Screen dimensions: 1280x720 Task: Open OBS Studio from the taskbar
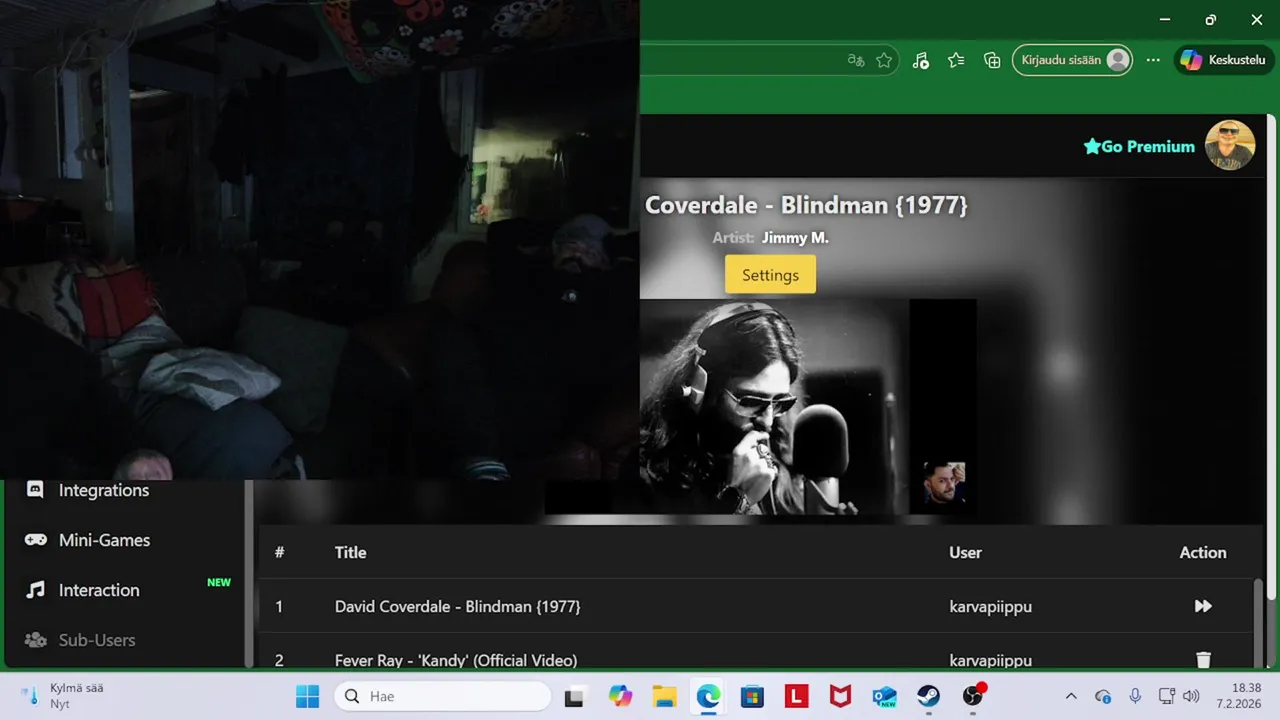click(973, 696)
